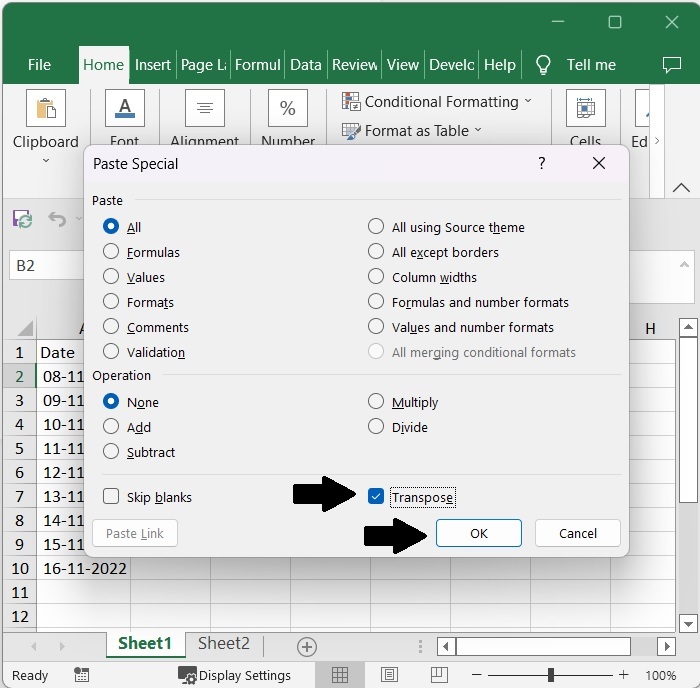The width and height of the screenshot is (700, 688).
Task: Open the comments speech bubble icon
Action: (x=671, y=65)
